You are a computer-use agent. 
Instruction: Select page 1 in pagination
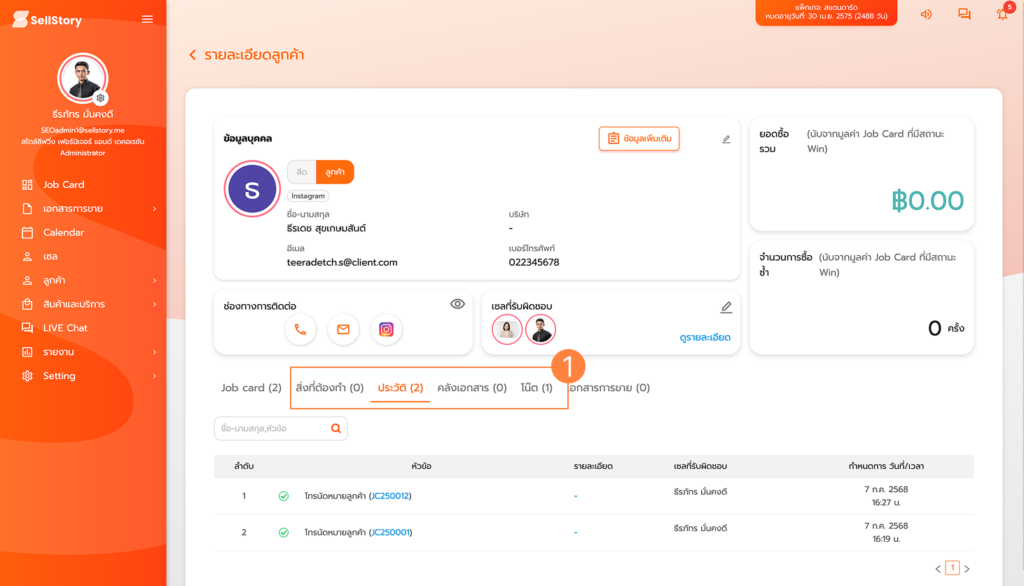point(952,568)
